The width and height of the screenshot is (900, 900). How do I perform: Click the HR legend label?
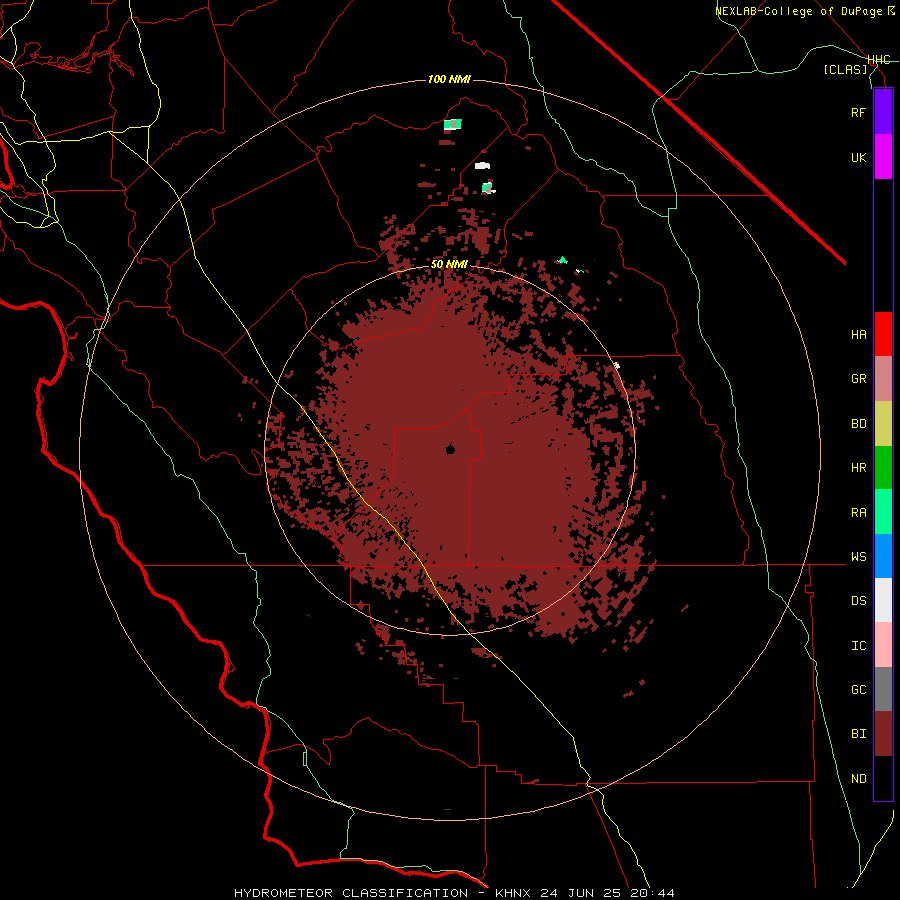click(858, 468)
